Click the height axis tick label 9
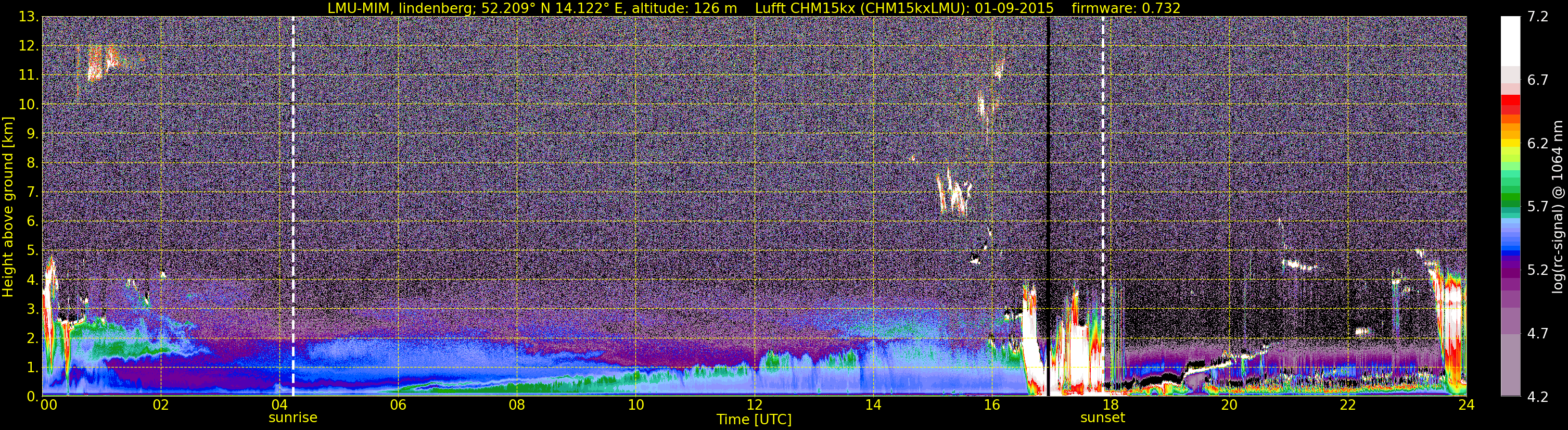 [x=32, y=133]
